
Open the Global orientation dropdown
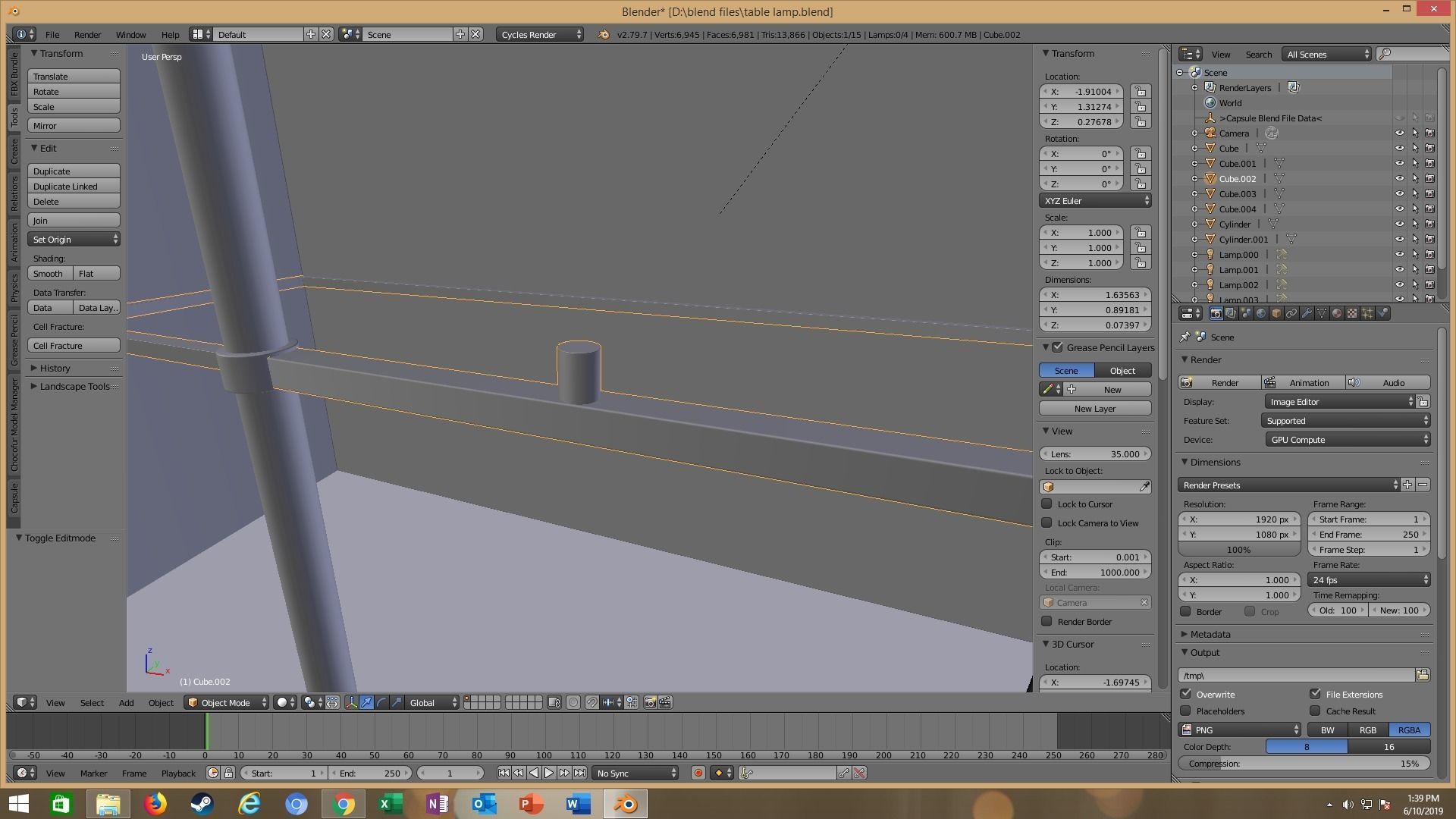pyautogui.click(x=433, y=703)
